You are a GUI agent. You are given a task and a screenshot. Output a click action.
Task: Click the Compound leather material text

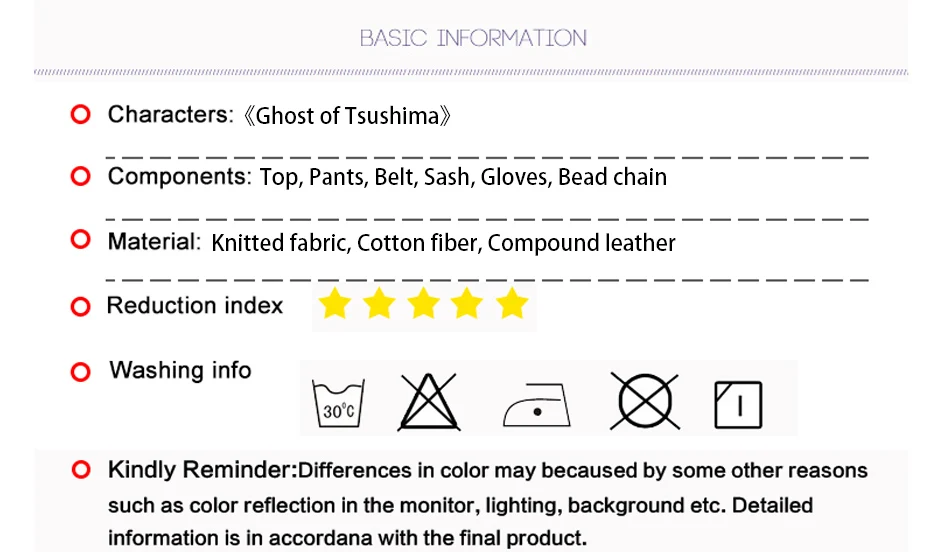581,243
